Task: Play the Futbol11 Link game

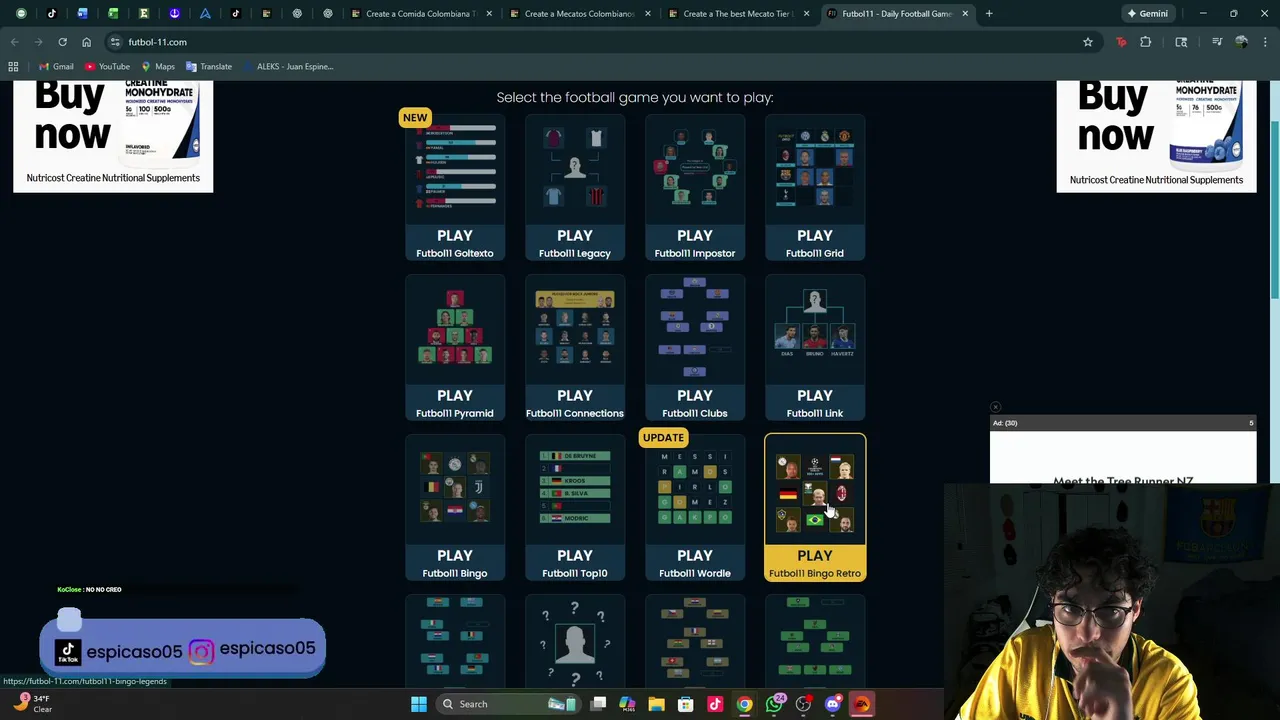Action: coord(815,348)
